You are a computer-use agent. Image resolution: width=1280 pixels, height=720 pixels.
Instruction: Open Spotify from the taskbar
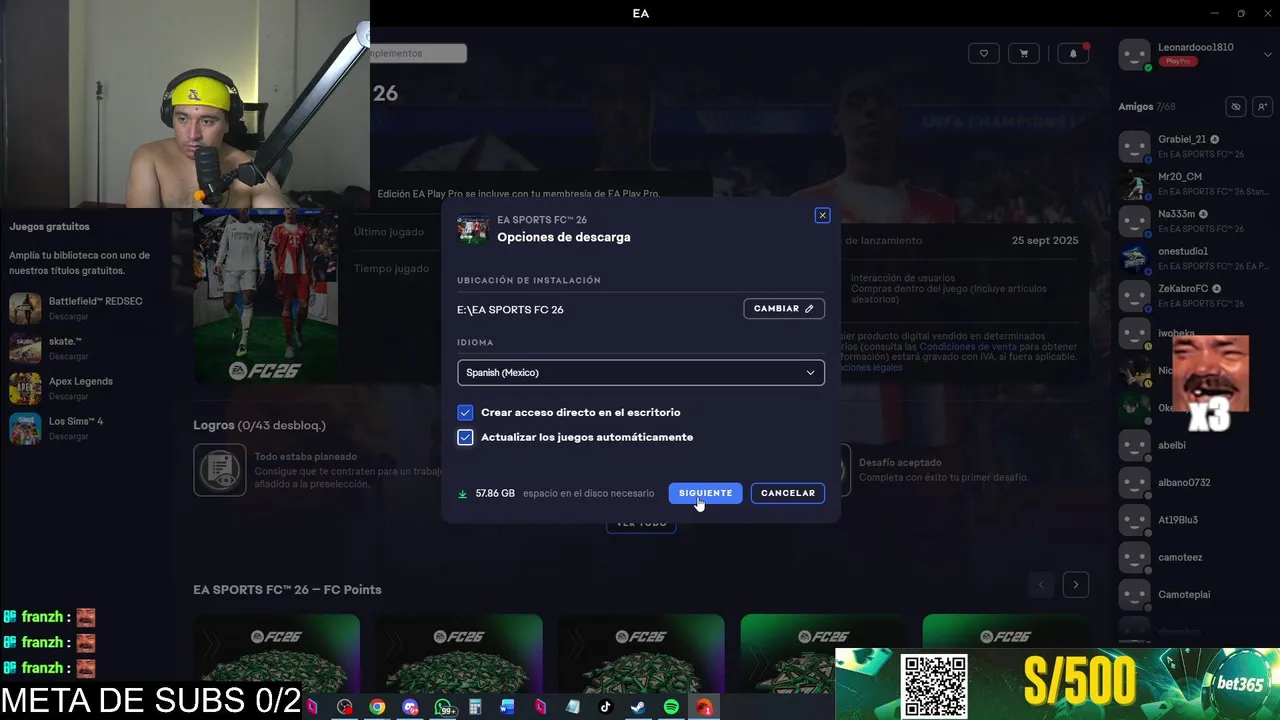tap(671, 707)
